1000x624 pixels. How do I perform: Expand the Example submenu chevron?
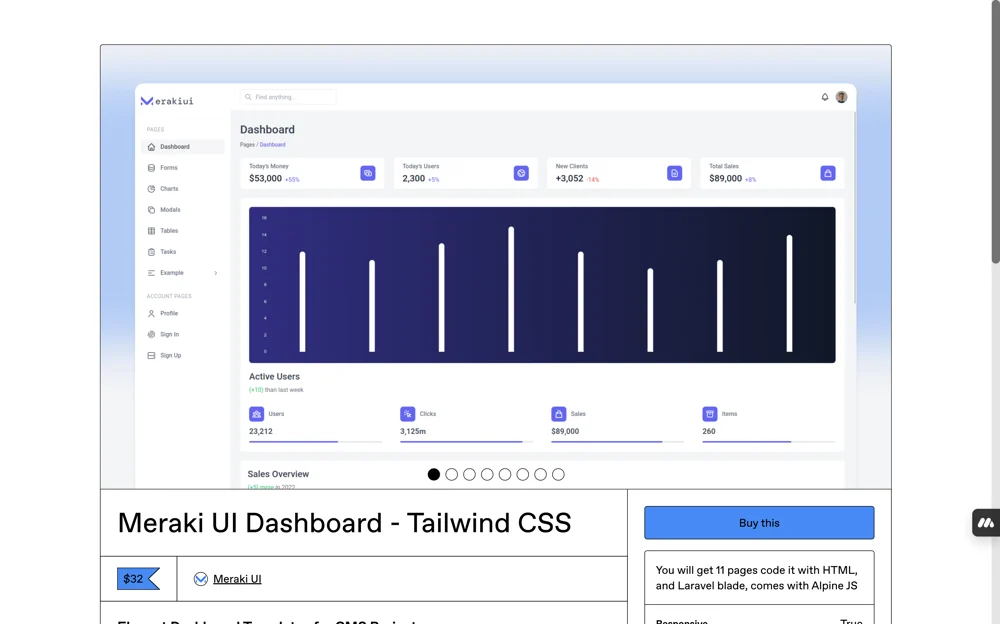[x=216, y=273]
